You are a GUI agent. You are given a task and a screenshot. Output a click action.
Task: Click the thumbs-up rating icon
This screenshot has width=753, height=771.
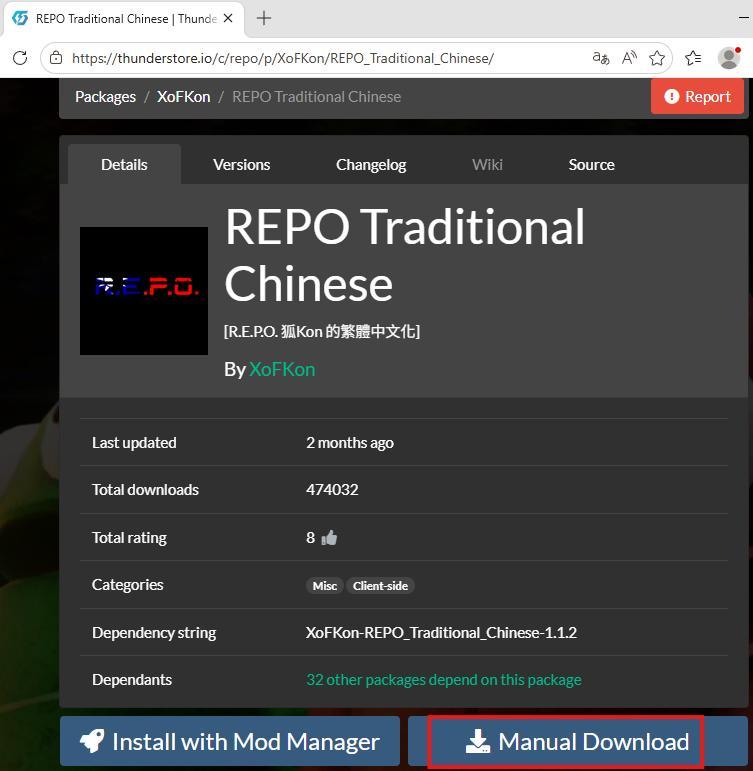pyautogui.click(x=329, y=537)
